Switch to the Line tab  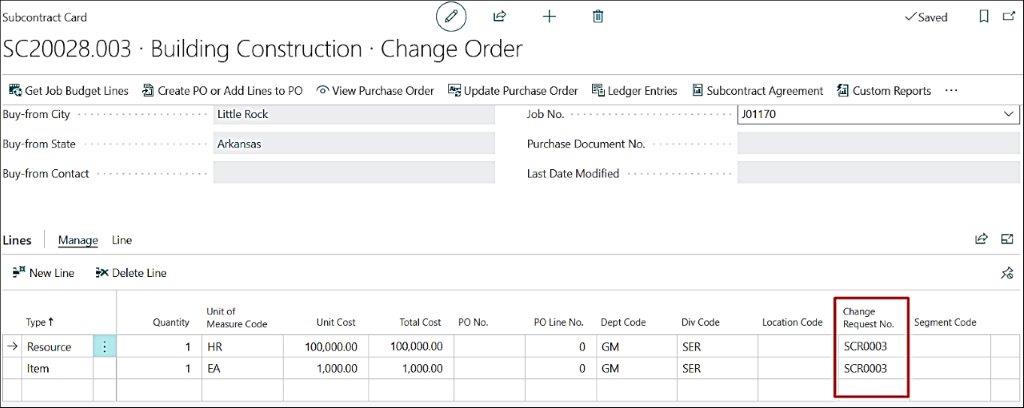click(122, 241)
